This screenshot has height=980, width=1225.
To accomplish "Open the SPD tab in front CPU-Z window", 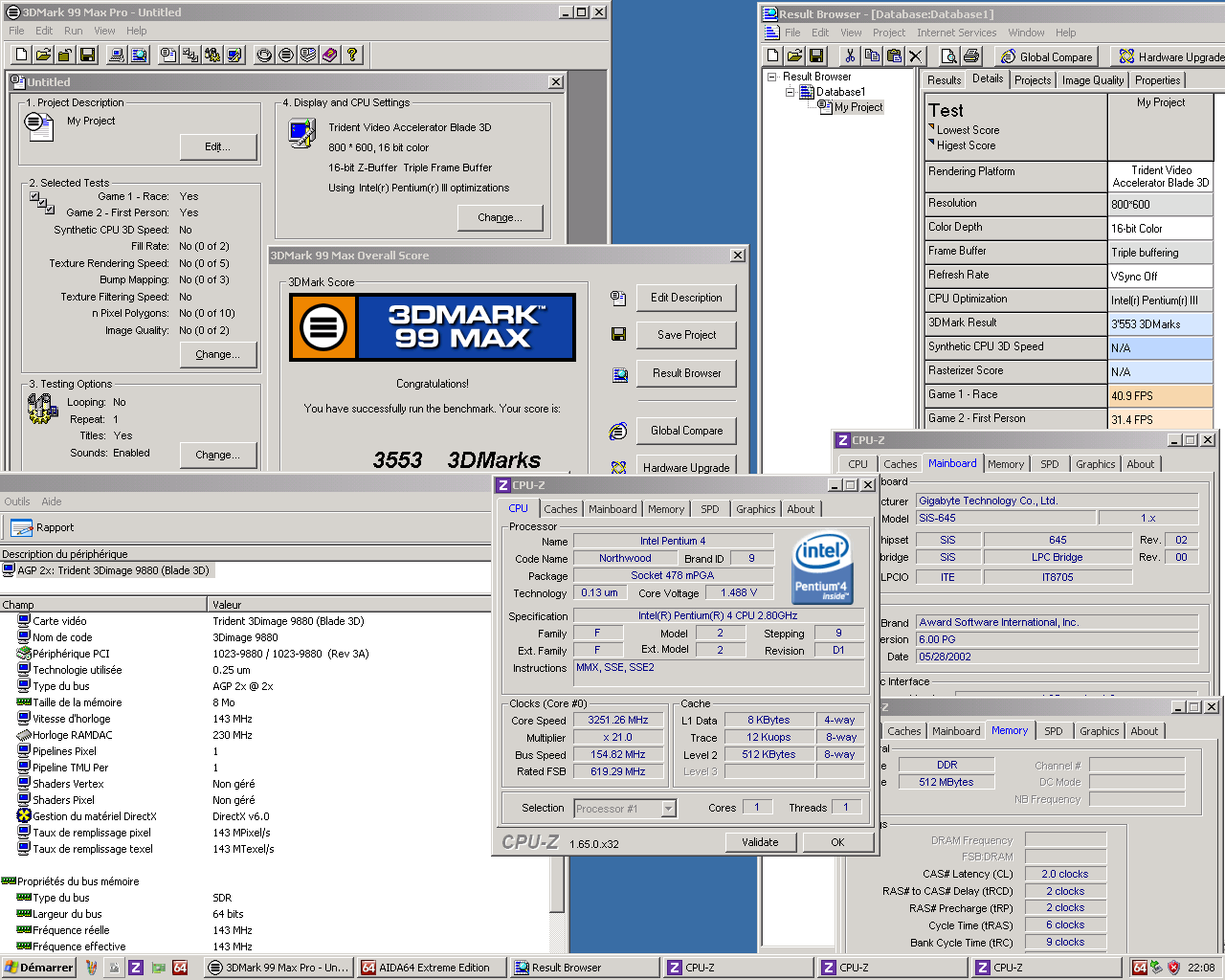I will pyautogui.click(x=709, y=509).
